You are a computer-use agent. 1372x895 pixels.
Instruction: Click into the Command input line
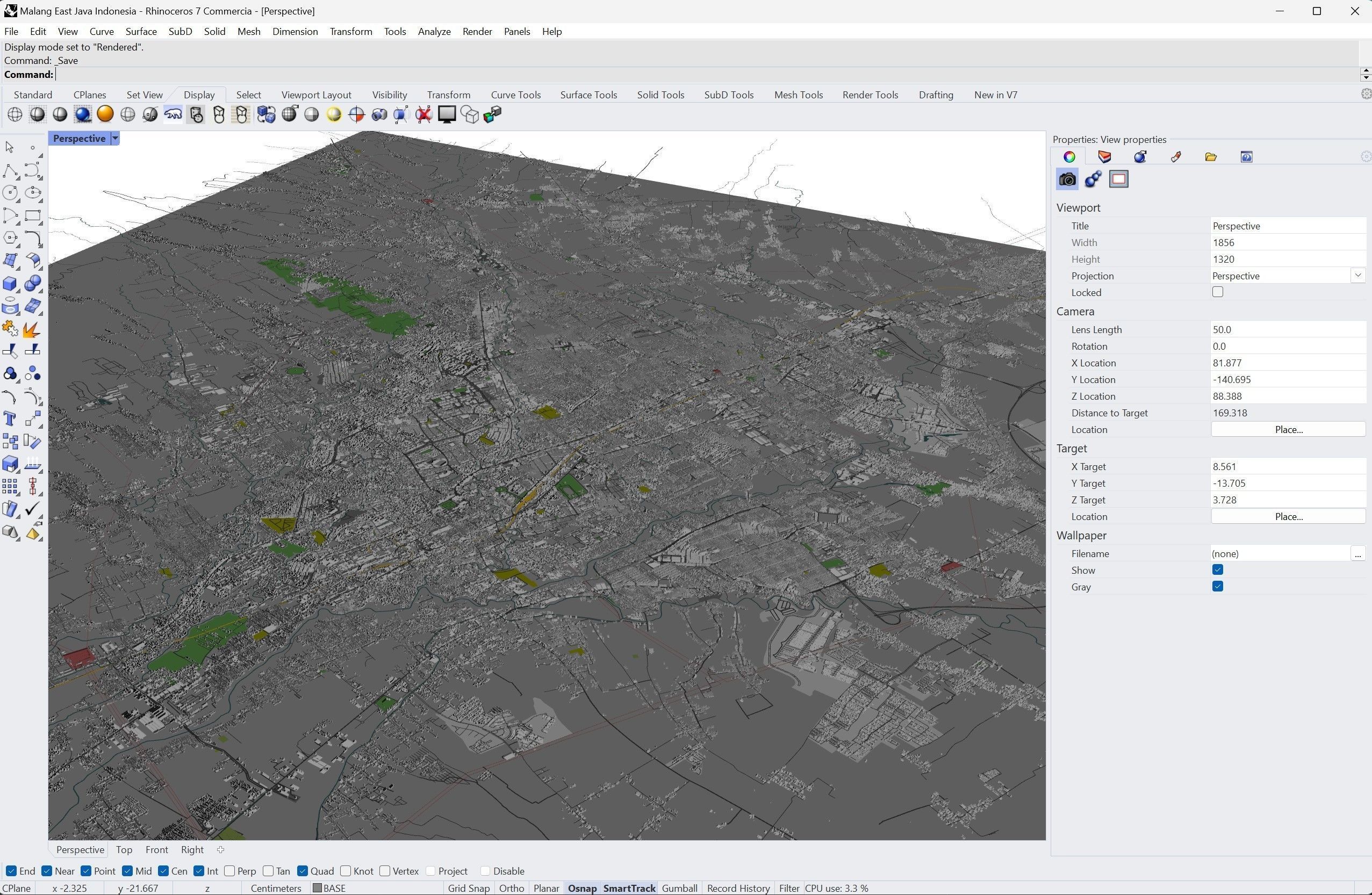706,74
